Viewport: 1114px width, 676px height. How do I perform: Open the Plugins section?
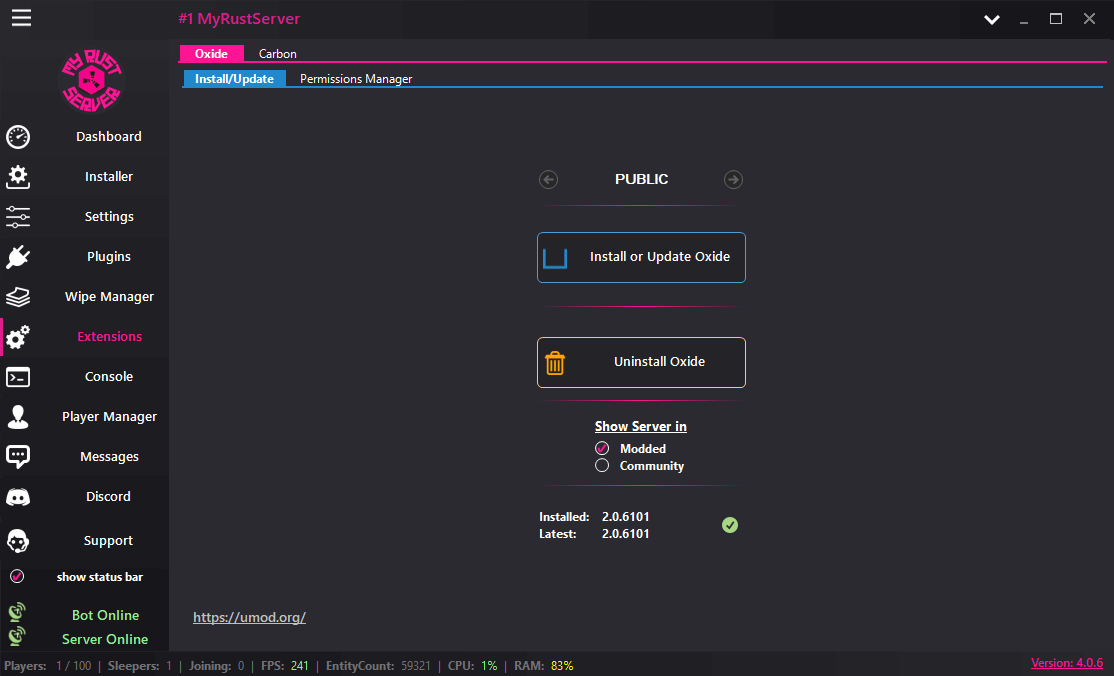pyautogui.click(x=108, y=256)
